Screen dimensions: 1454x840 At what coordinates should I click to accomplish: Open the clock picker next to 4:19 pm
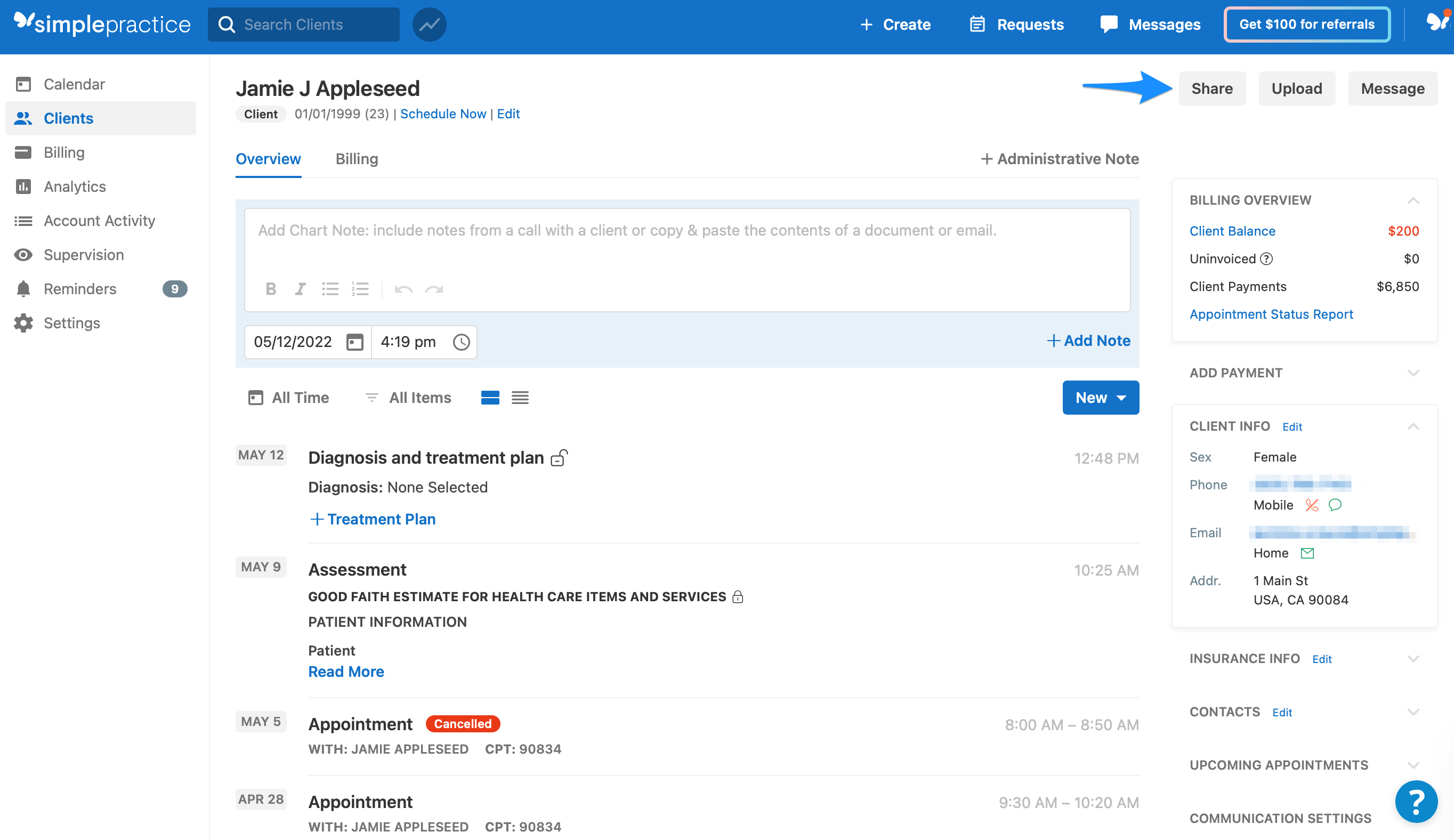click(x=461, y=342)
